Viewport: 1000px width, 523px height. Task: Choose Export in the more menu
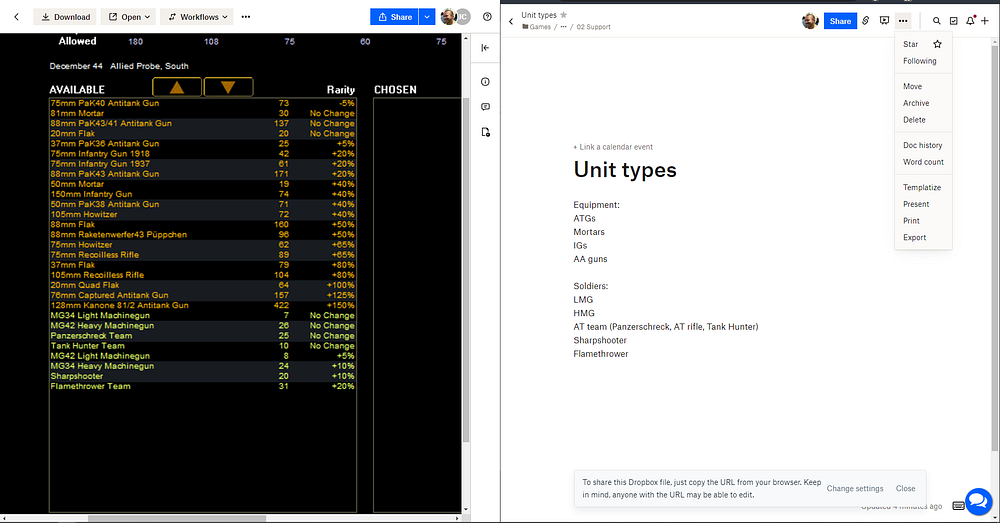click(x=914, y=238)
